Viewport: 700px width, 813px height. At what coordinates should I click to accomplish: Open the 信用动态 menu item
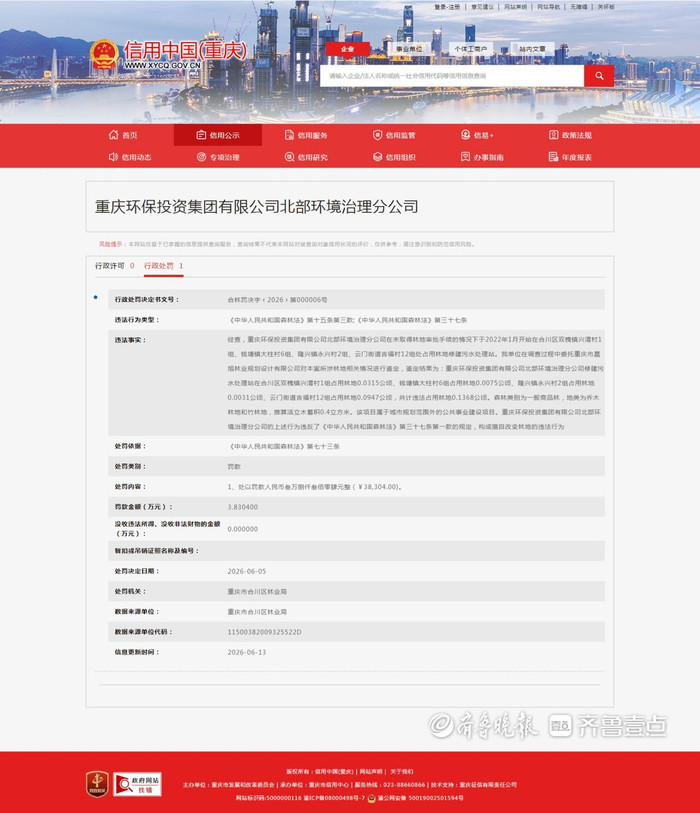[x=136, y=157]
